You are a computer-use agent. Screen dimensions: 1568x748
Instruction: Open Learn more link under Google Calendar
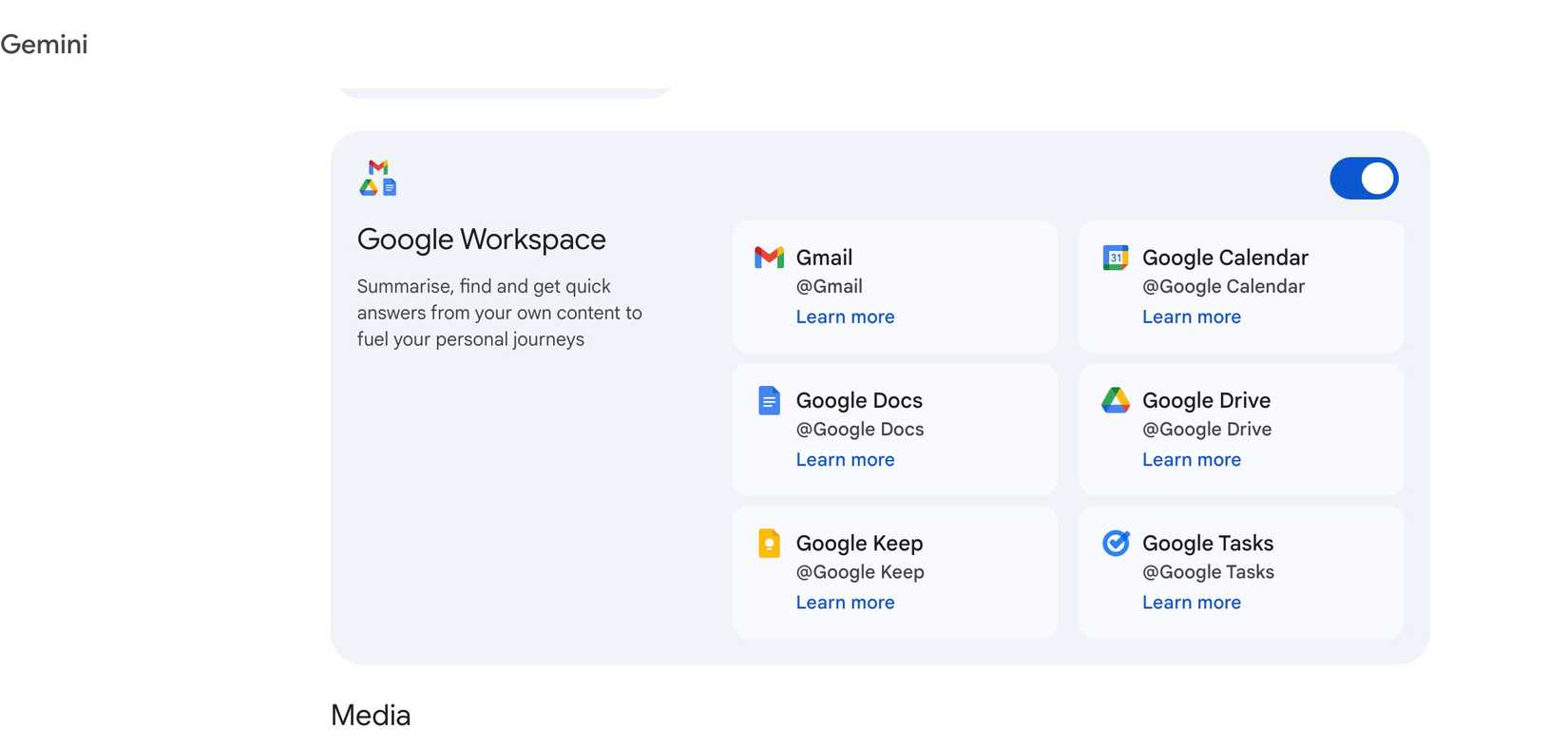[x=1192, y=317]
